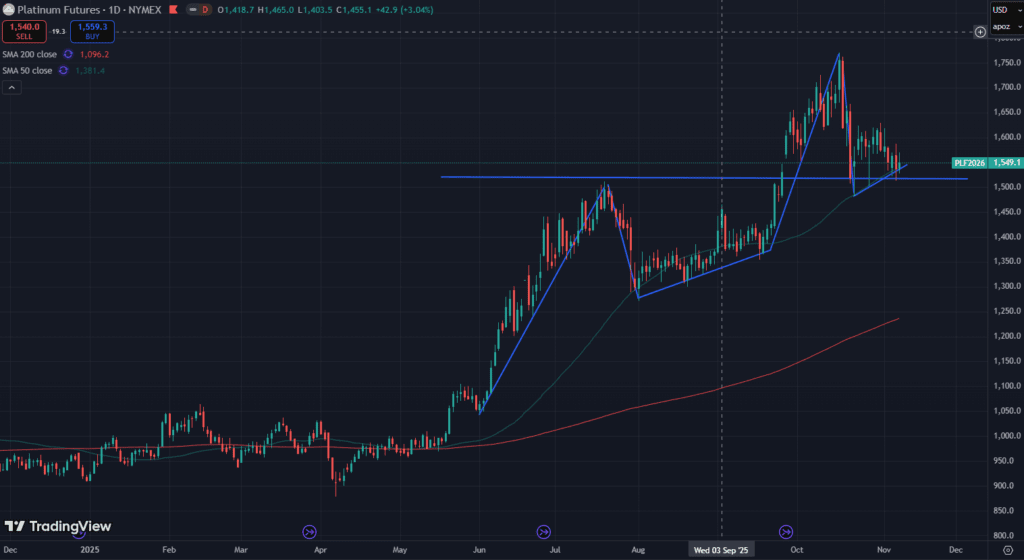Screen dimensions: 1024x560
Task: Select the SMA 200 close indicator label
Action: click(x=29, y=54)
